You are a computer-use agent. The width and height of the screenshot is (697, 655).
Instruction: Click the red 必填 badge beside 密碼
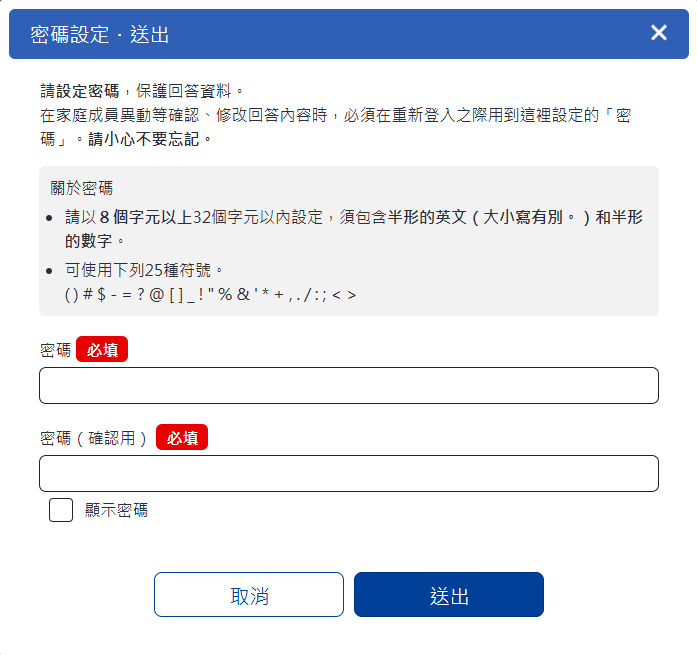pyautogui.click(x=102, y=350)
